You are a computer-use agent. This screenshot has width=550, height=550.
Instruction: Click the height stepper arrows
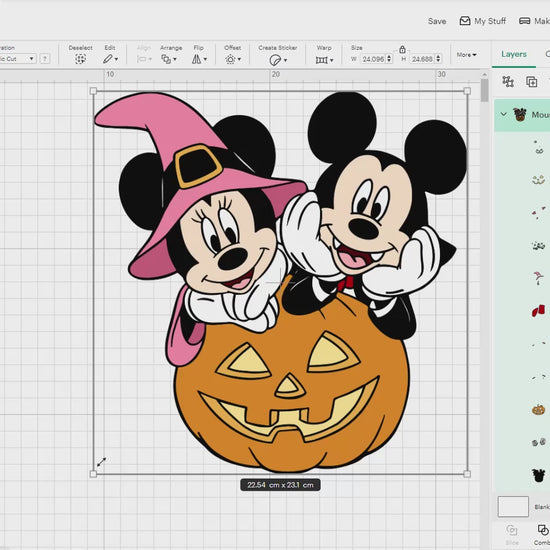[438, 59]
